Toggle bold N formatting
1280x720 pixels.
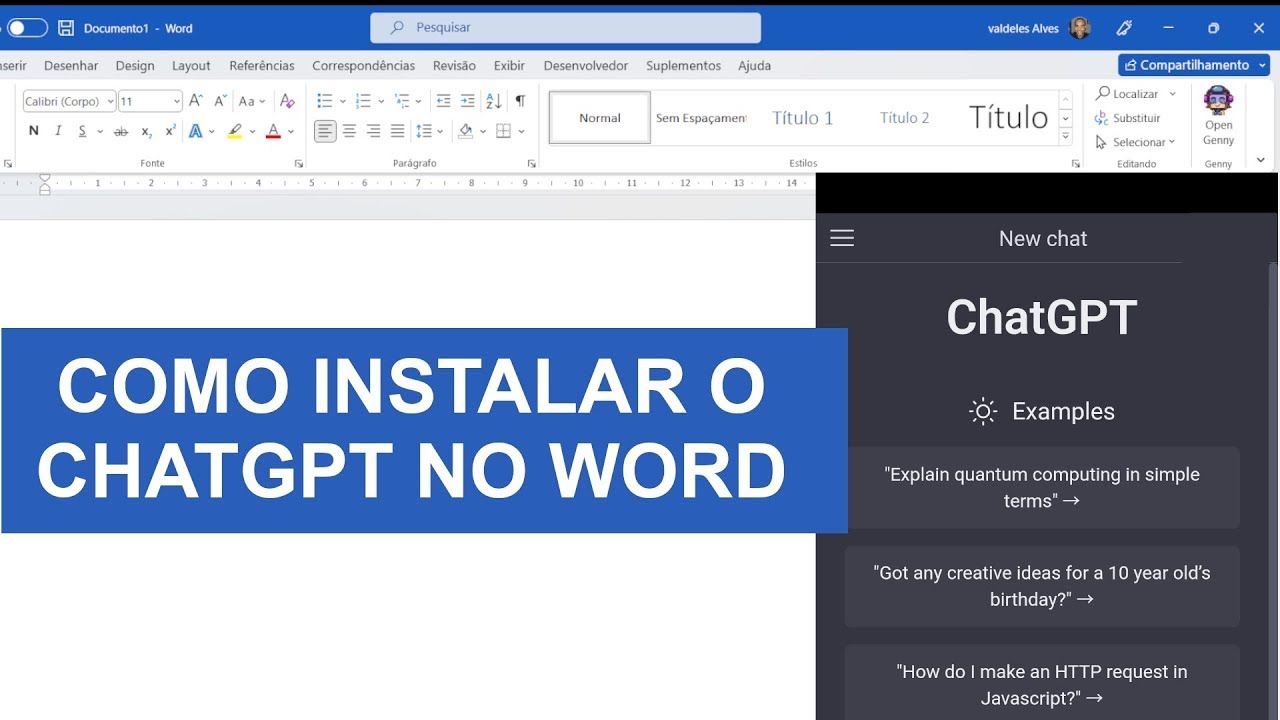(x=34, y=131)
